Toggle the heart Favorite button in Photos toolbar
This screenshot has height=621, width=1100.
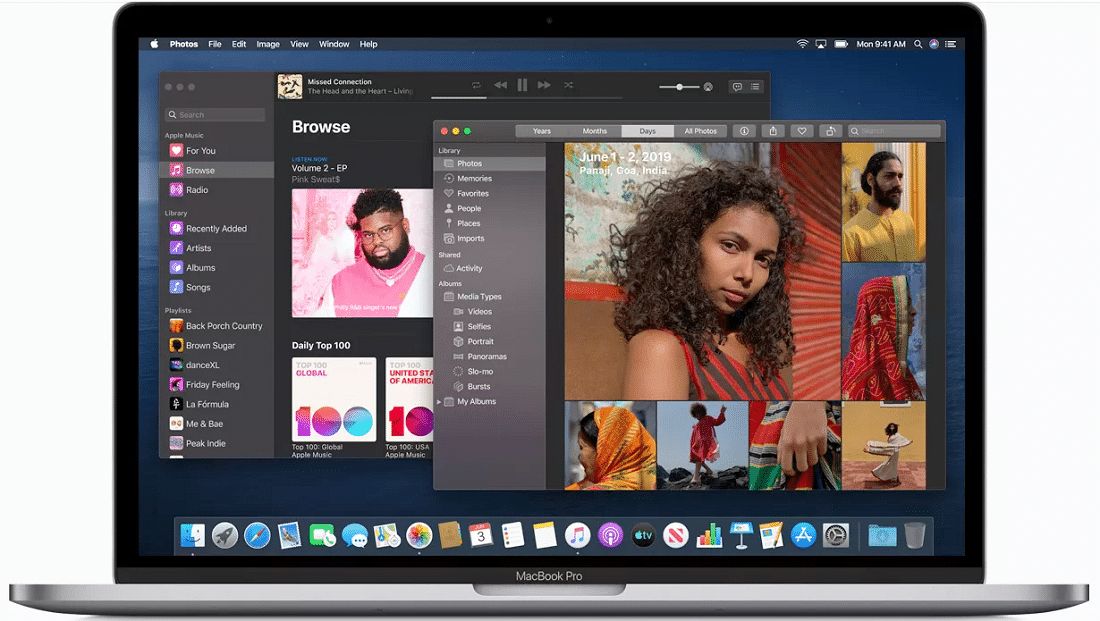802,131
